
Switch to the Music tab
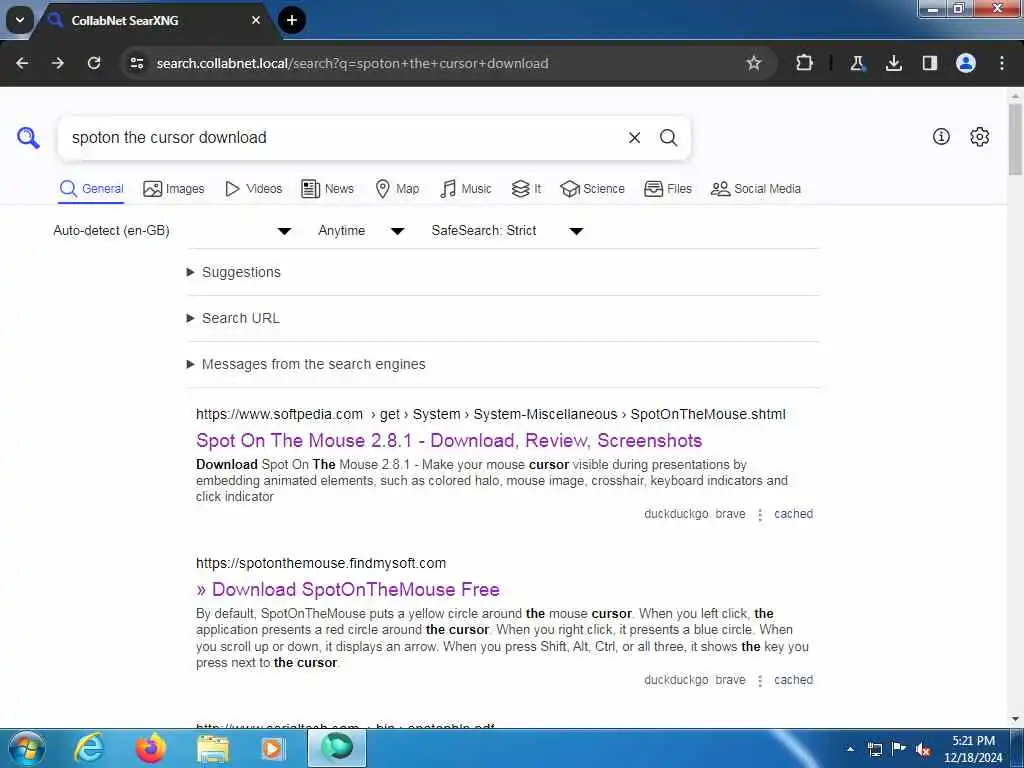tap(466, 189)
